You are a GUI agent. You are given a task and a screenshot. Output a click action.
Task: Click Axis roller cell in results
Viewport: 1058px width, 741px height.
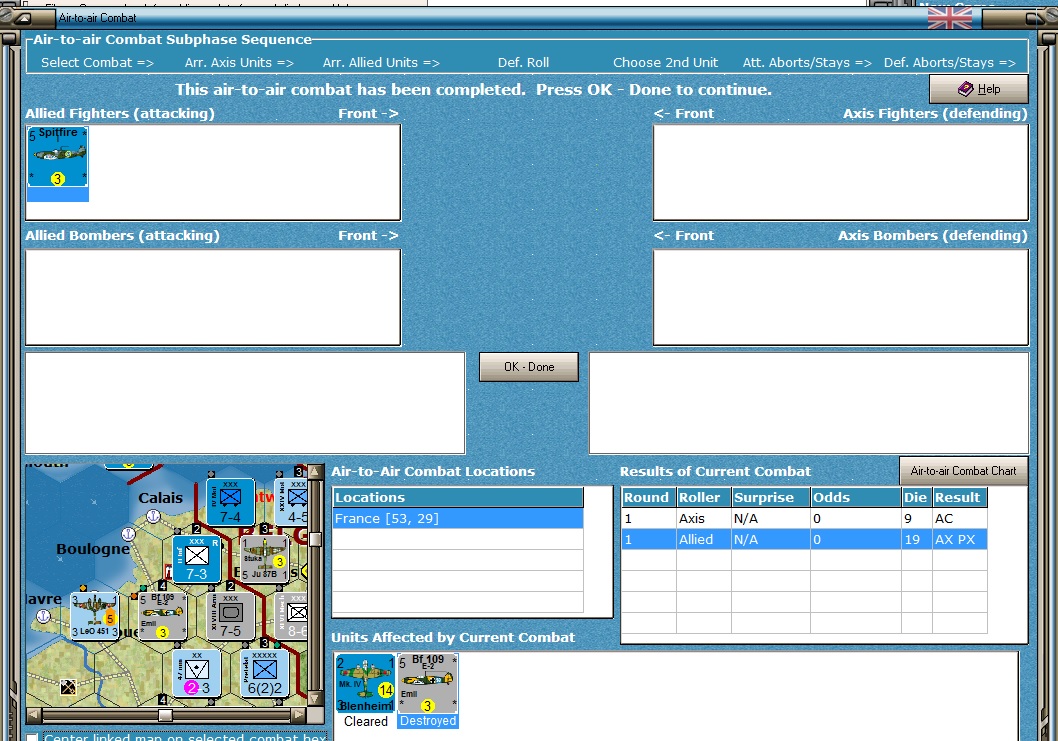point(704,518)
